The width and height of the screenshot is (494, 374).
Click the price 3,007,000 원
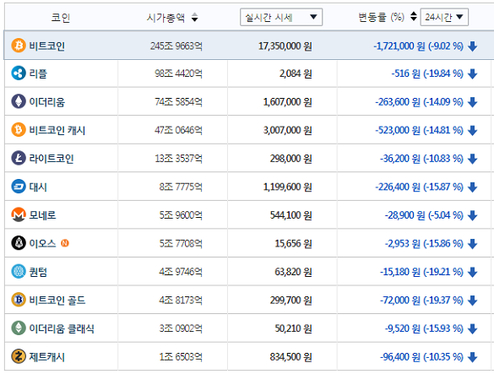coord(287,130)
